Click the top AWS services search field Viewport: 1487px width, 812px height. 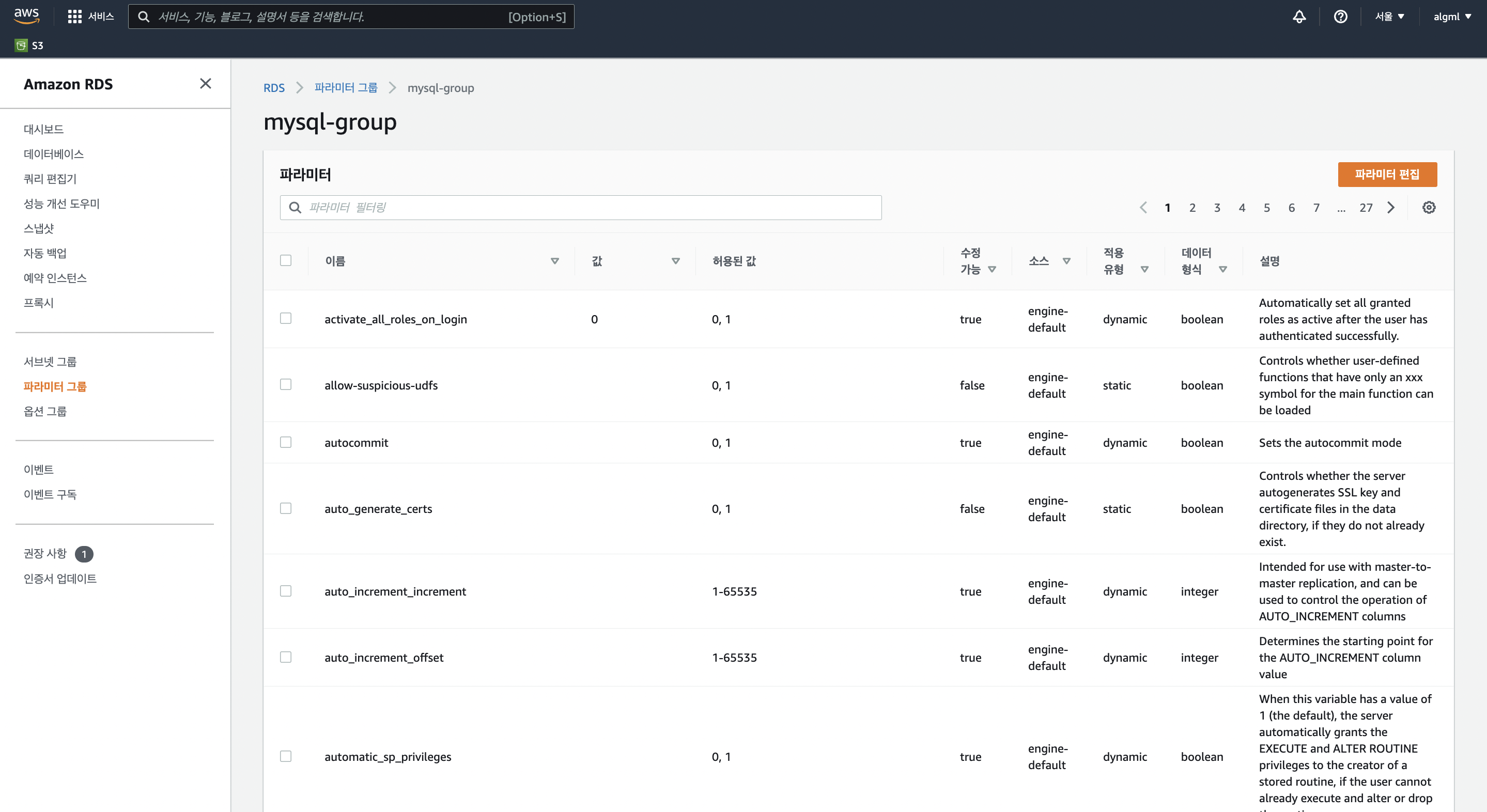[x=351, y=17]
